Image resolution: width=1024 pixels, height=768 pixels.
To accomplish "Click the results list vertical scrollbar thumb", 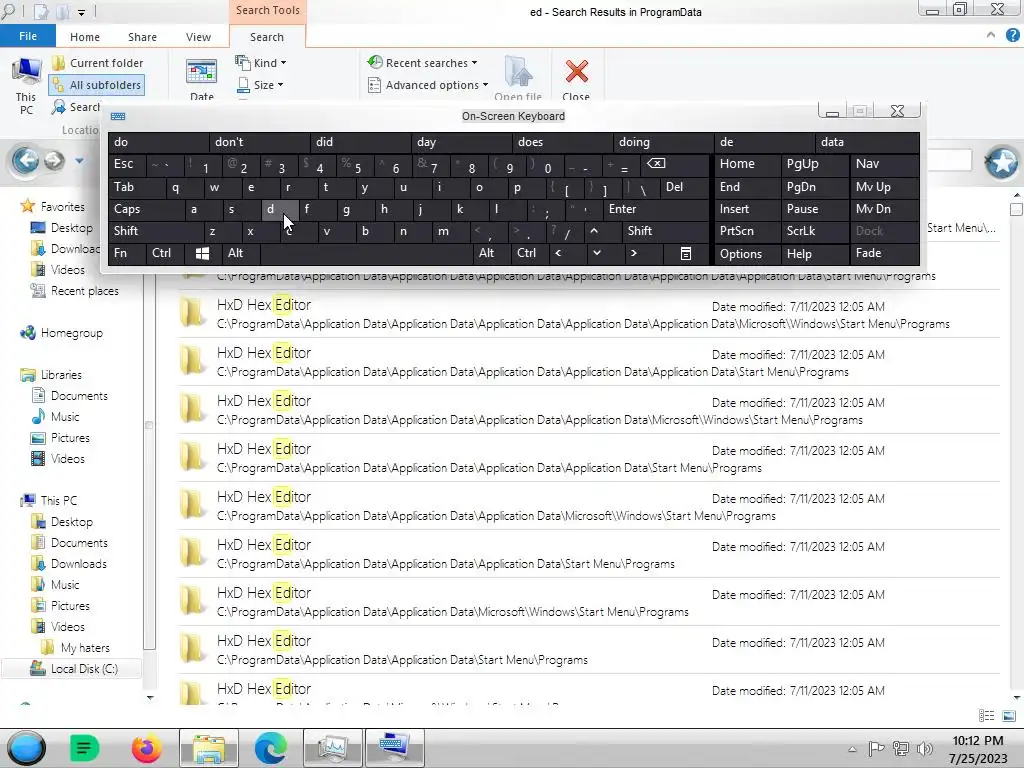I will click(1016, 210).
